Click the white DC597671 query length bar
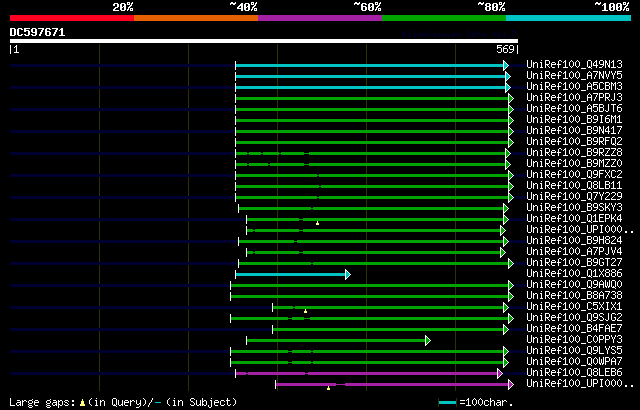The image size is (640, 410). click(264, 41)
